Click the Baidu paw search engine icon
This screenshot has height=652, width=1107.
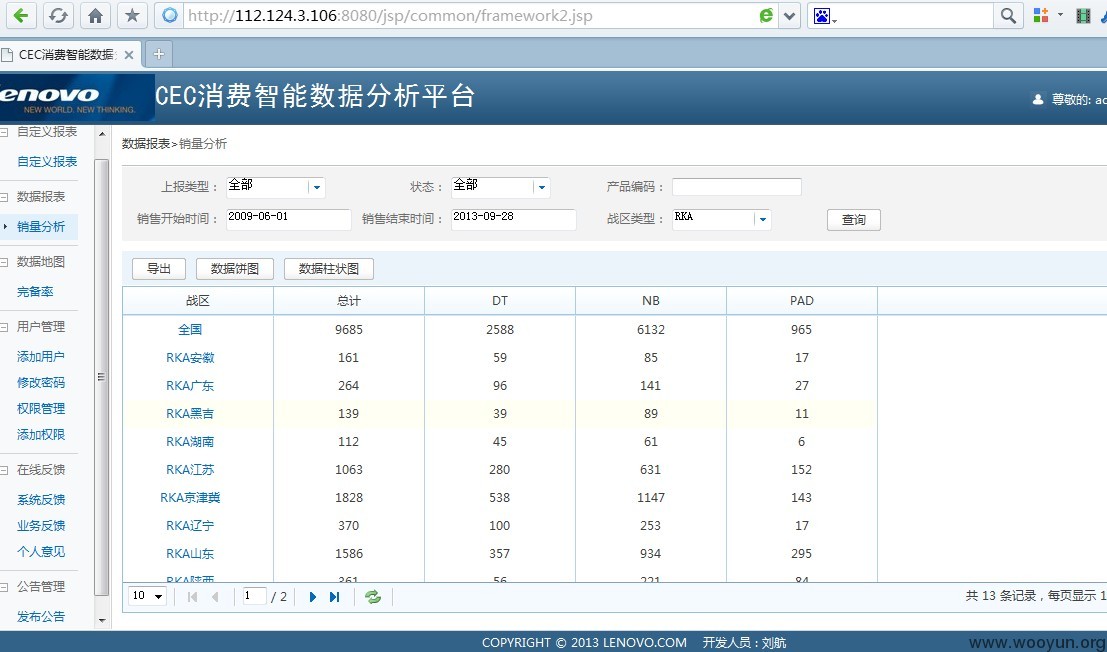point(821,16)
